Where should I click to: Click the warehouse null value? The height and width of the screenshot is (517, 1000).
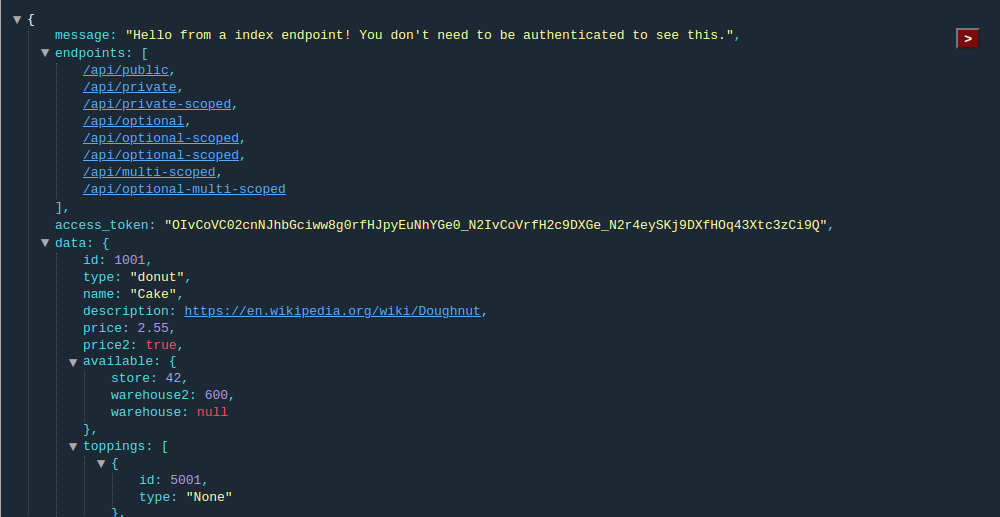[212, 412]
